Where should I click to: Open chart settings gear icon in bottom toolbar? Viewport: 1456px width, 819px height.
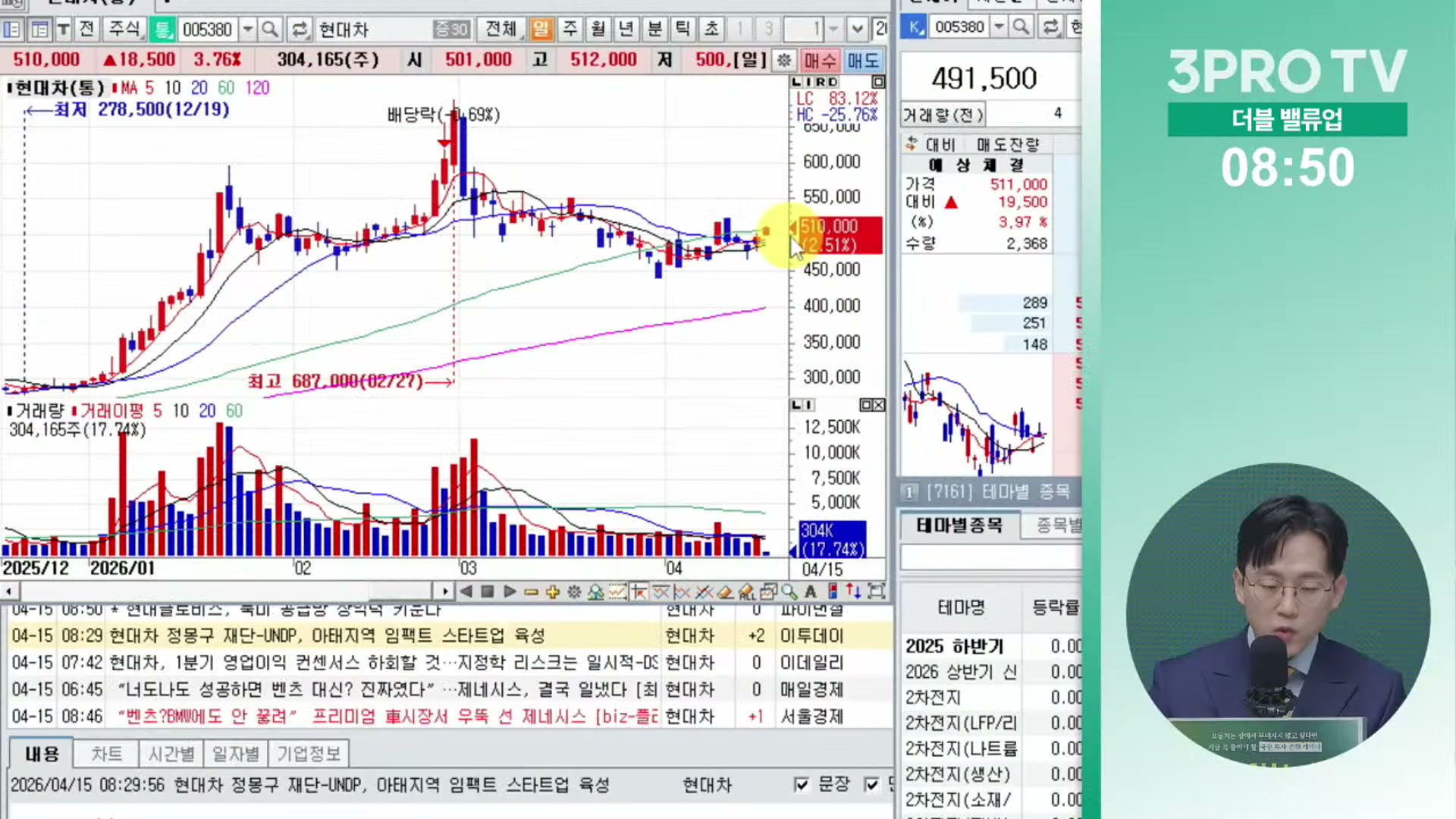click(574, 591)
